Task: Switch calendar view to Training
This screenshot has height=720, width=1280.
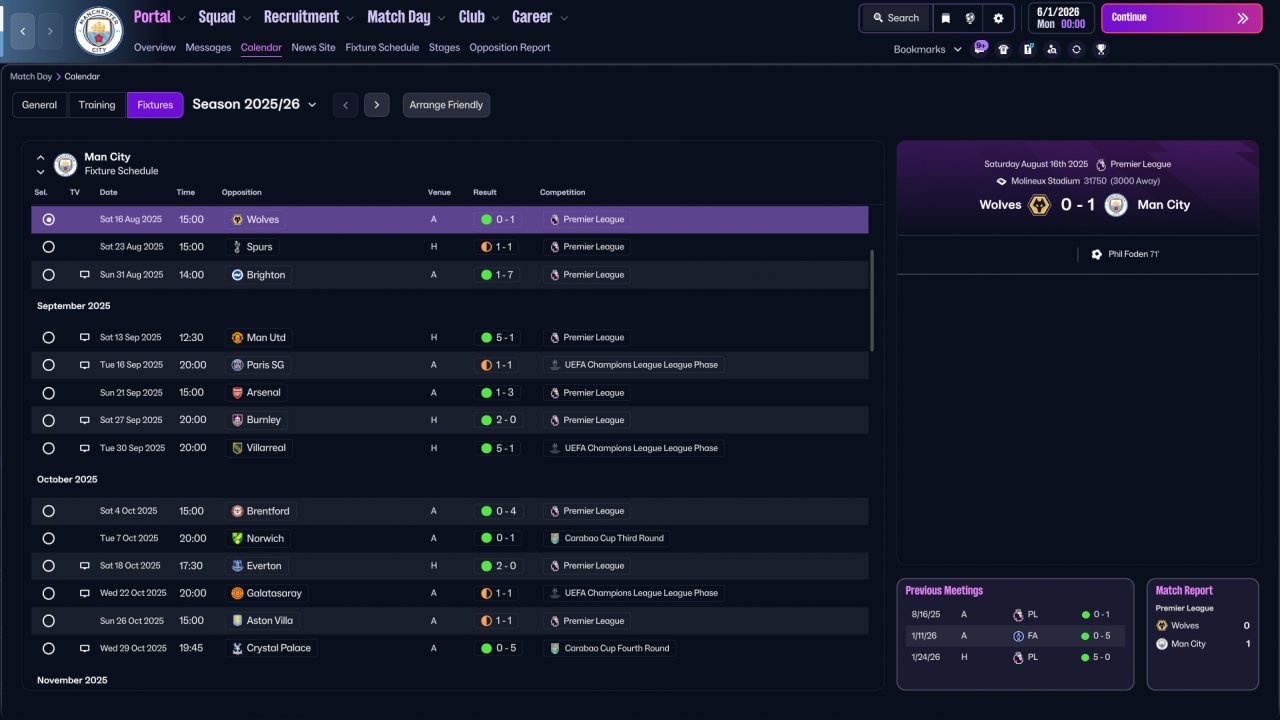Action: [x=97, y=105]
